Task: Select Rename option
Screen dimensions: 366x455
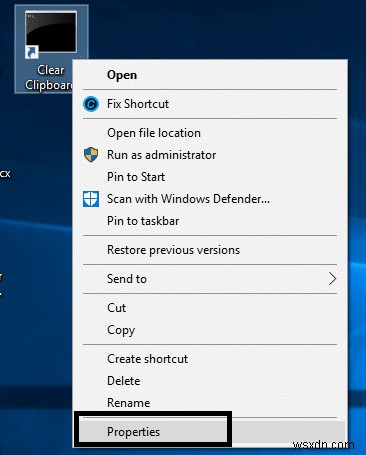Action: coord(210,403)
